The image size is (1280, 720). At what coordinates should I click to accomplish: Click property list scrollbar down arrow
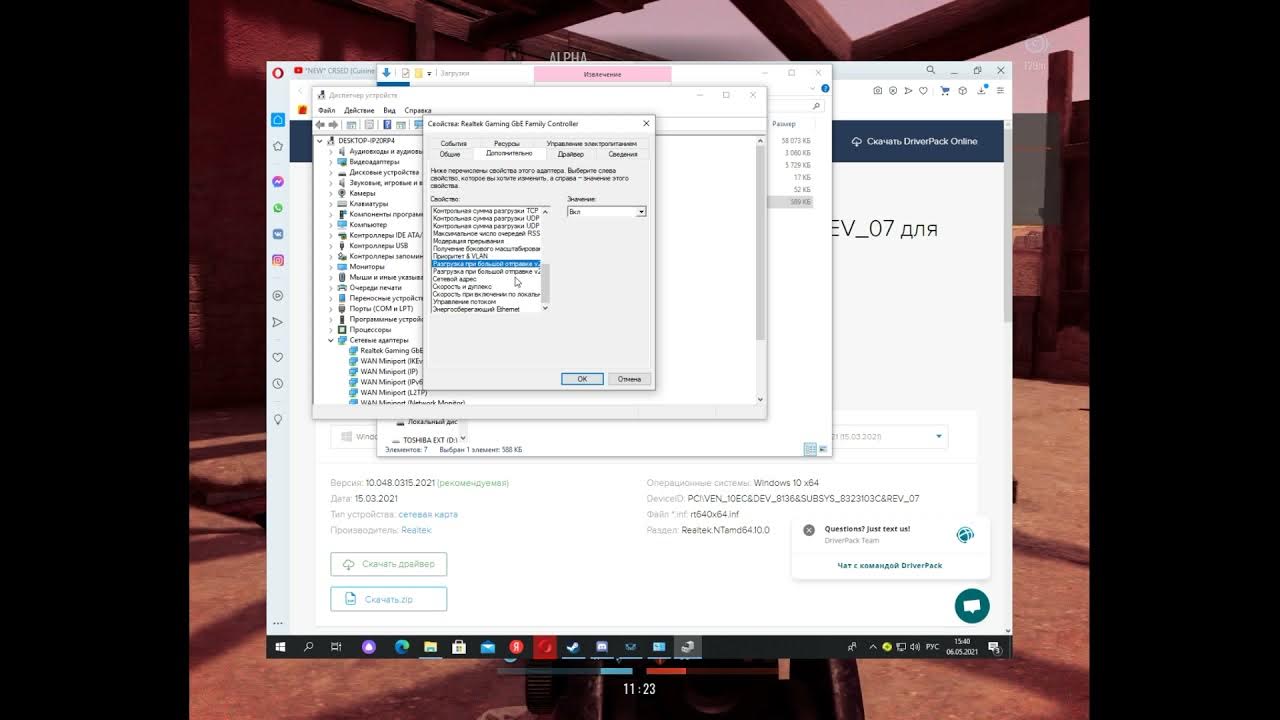point(545,308)
